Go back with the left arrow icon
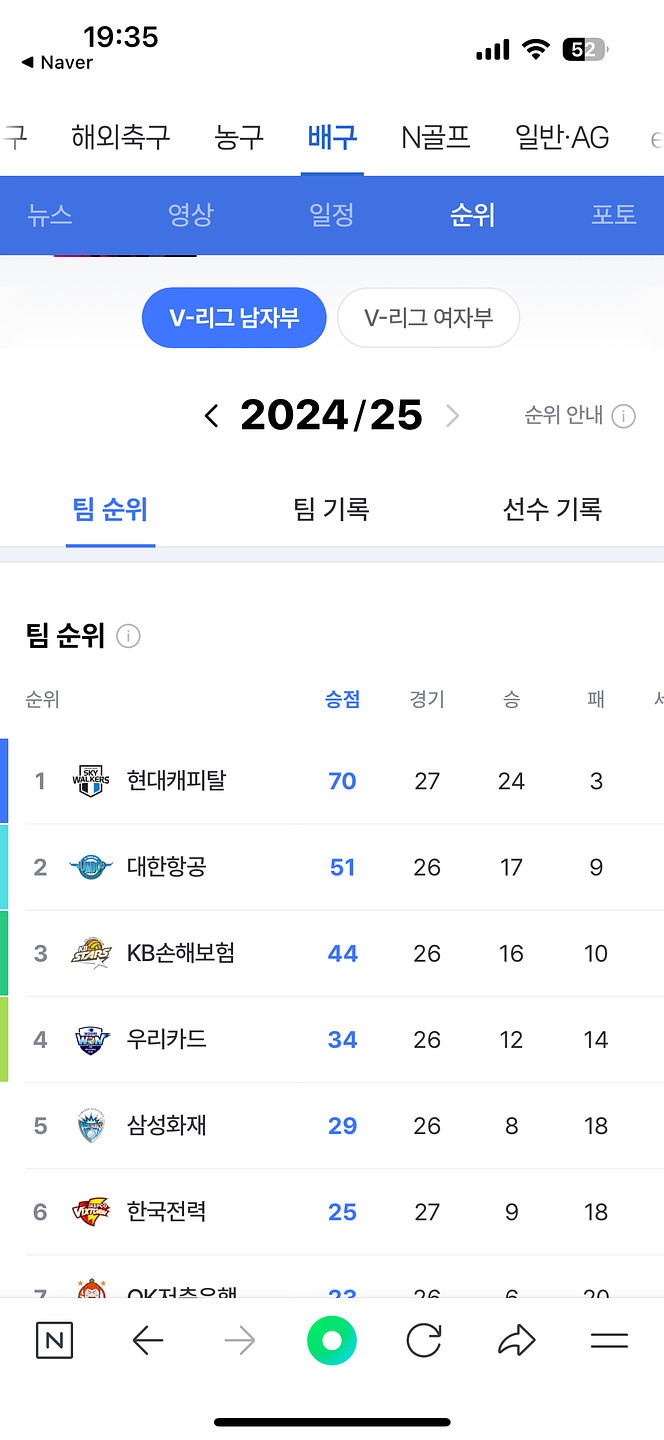664x1440 pixels. pyautogui.click(x=148, y=1340)
